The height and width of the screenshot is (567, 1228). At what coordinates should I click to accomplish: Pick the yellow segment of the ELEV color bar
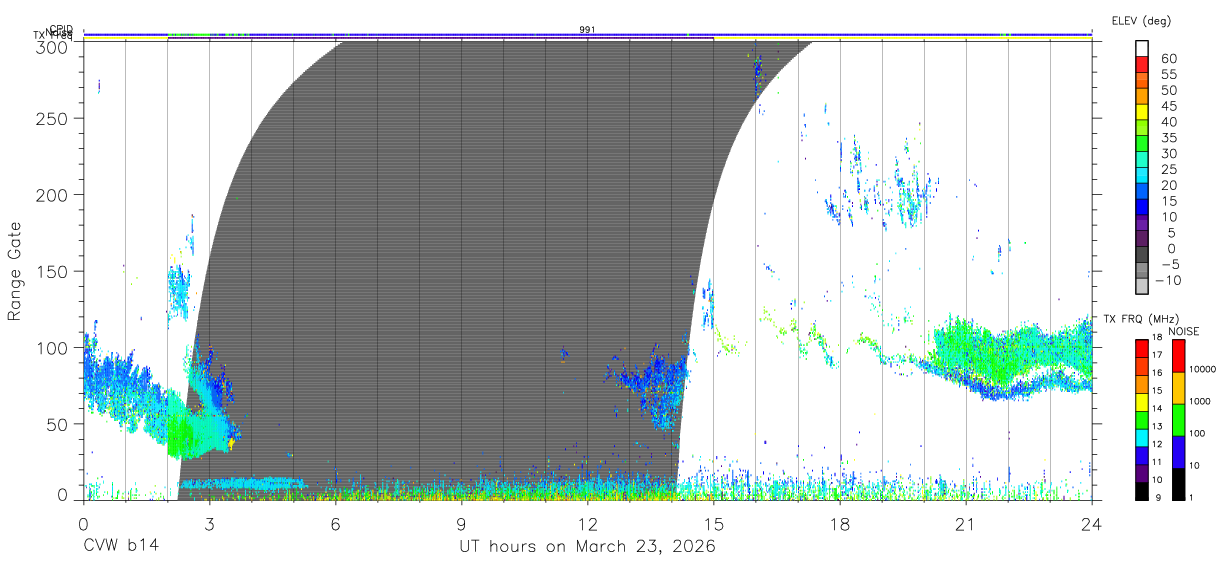1142,113
